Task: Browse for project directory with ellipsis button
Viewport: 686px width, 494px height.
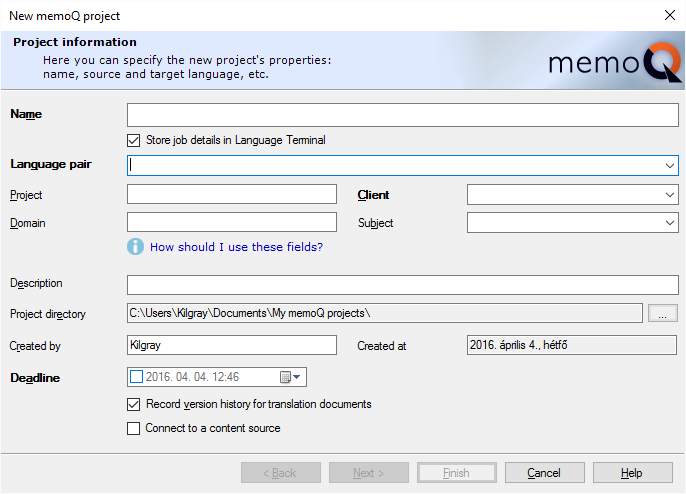Action: 662,313
